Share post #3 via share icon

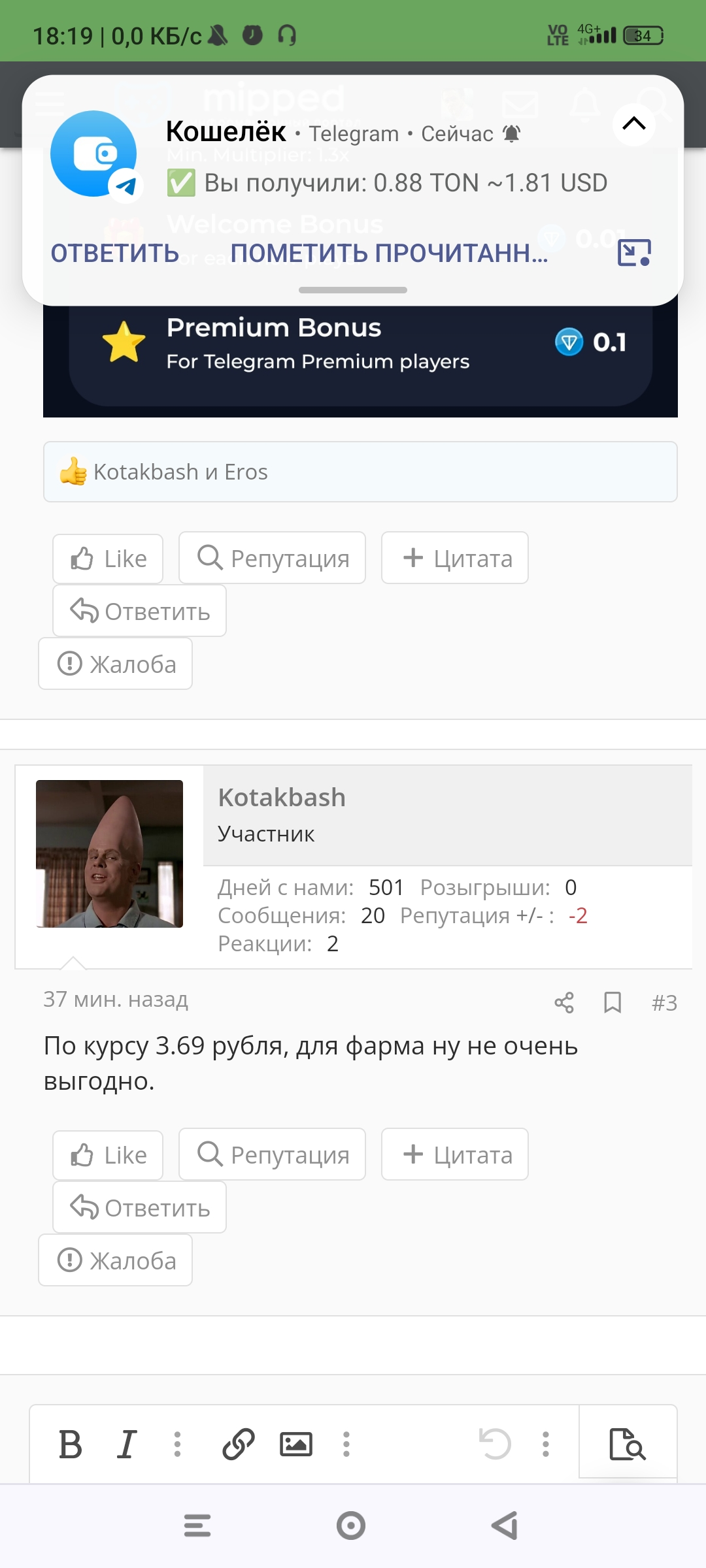pyautogui.click(x=564, y=1002)
